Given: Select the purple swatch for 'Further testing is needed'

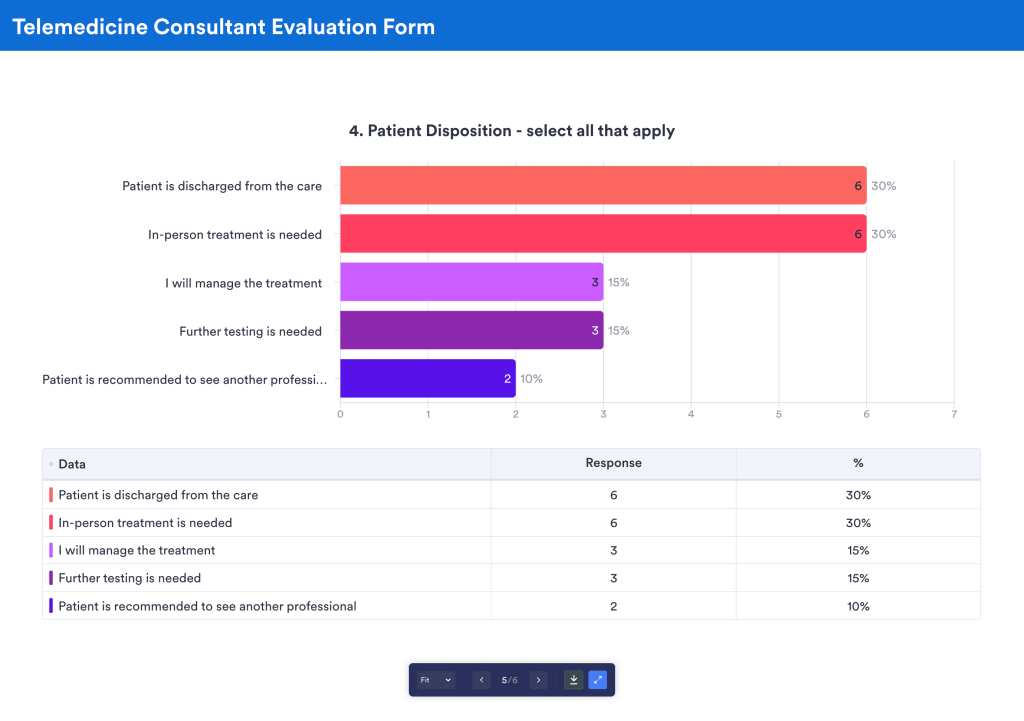Looking at the screenshot, I should (51, 578).
